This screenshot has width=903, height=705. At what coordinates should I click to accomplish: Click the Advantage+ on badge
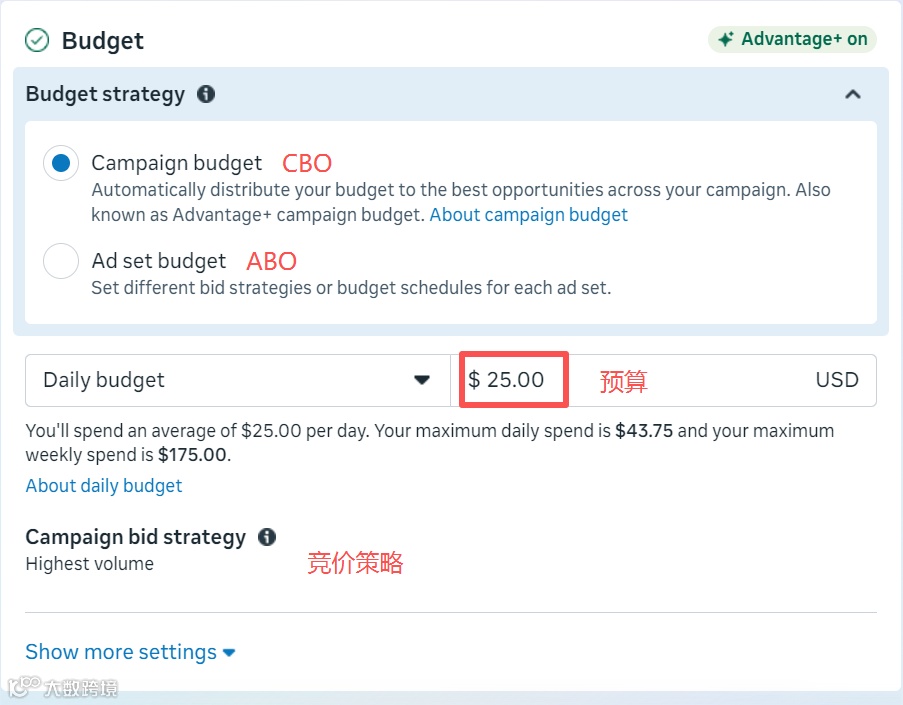pos(793,40)
